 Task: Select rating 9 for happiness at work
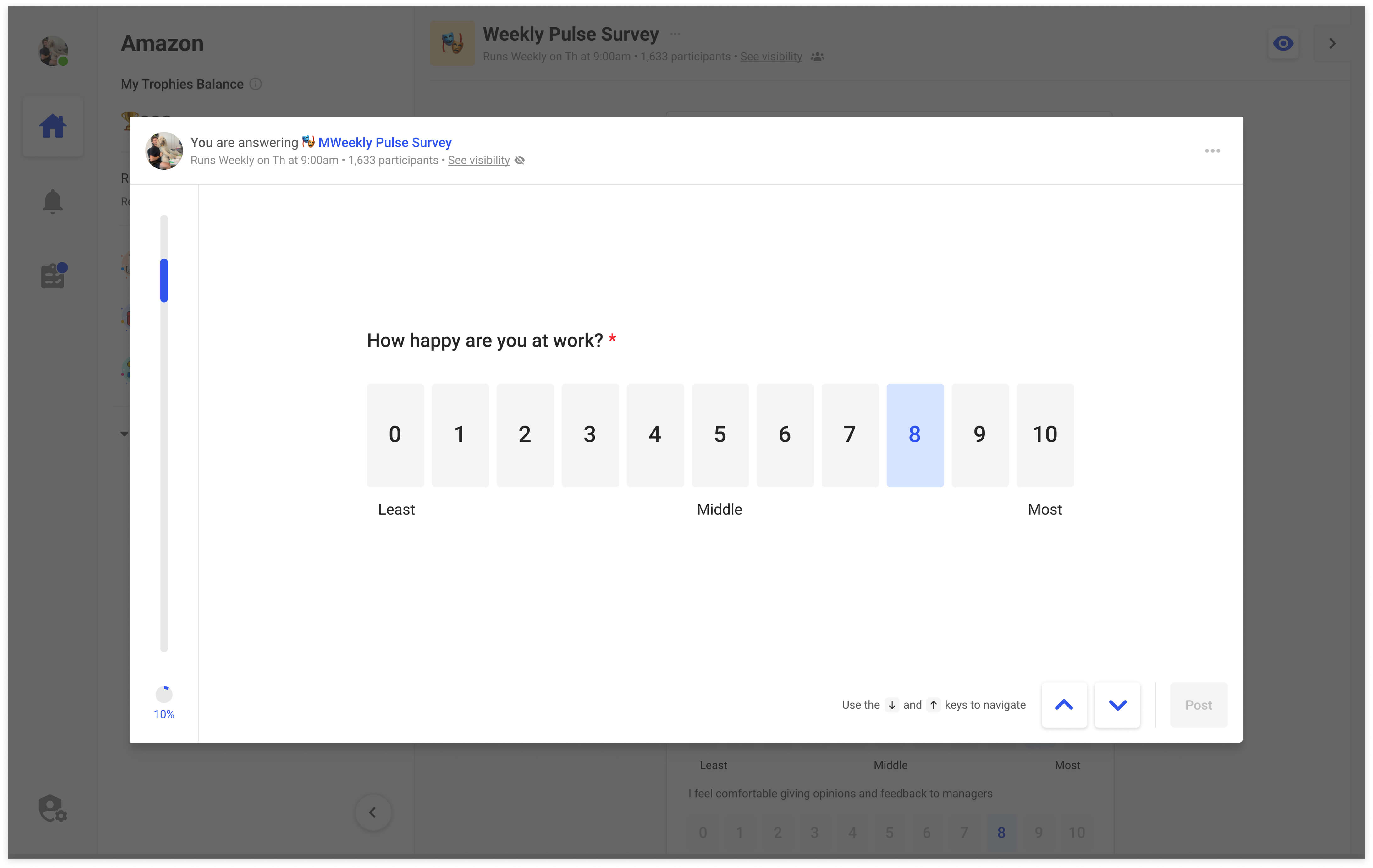(x=980, y=435)
